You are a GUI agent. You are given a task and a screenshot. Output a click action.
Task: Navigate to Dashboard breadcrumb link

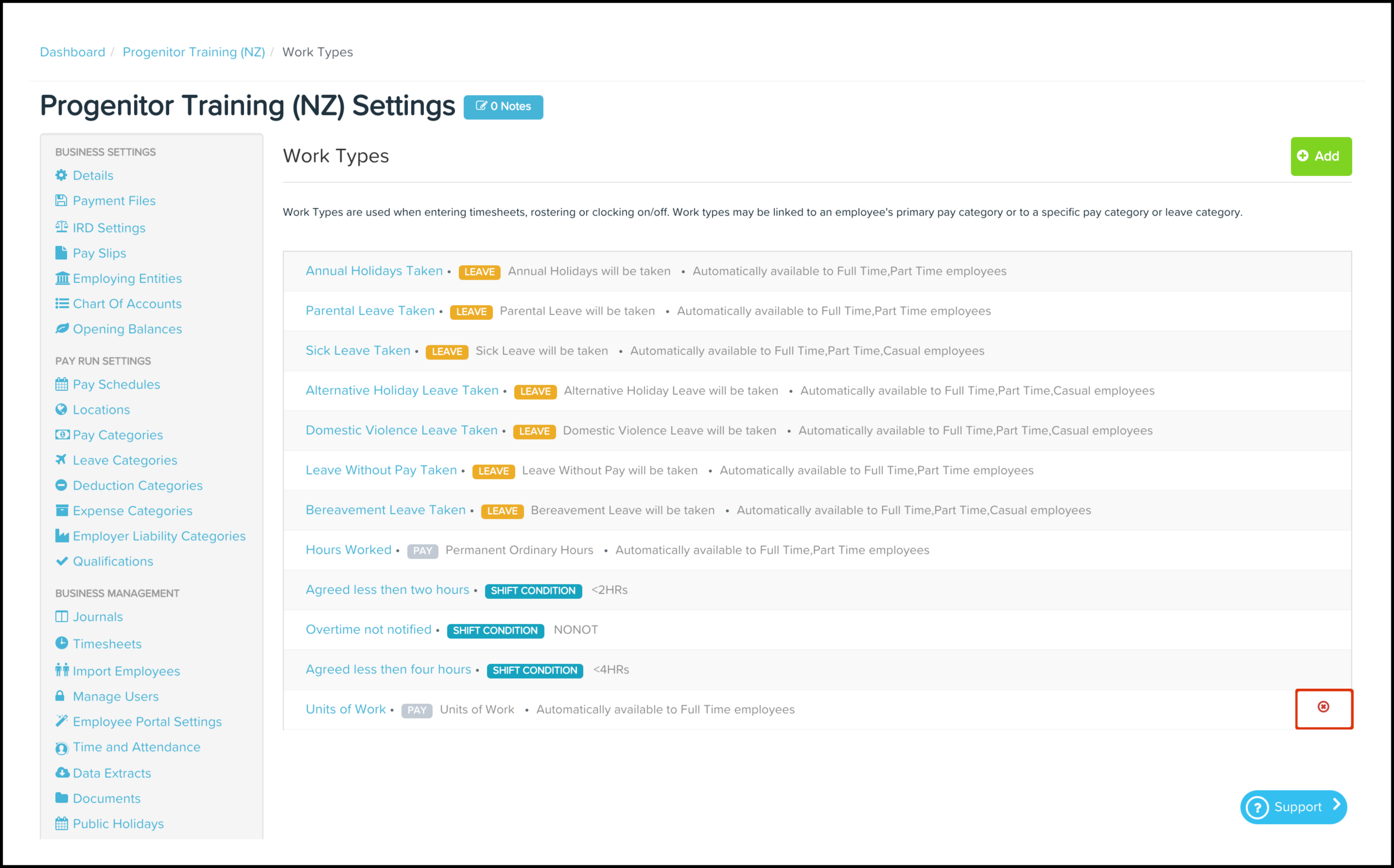[x=72, y=52]
